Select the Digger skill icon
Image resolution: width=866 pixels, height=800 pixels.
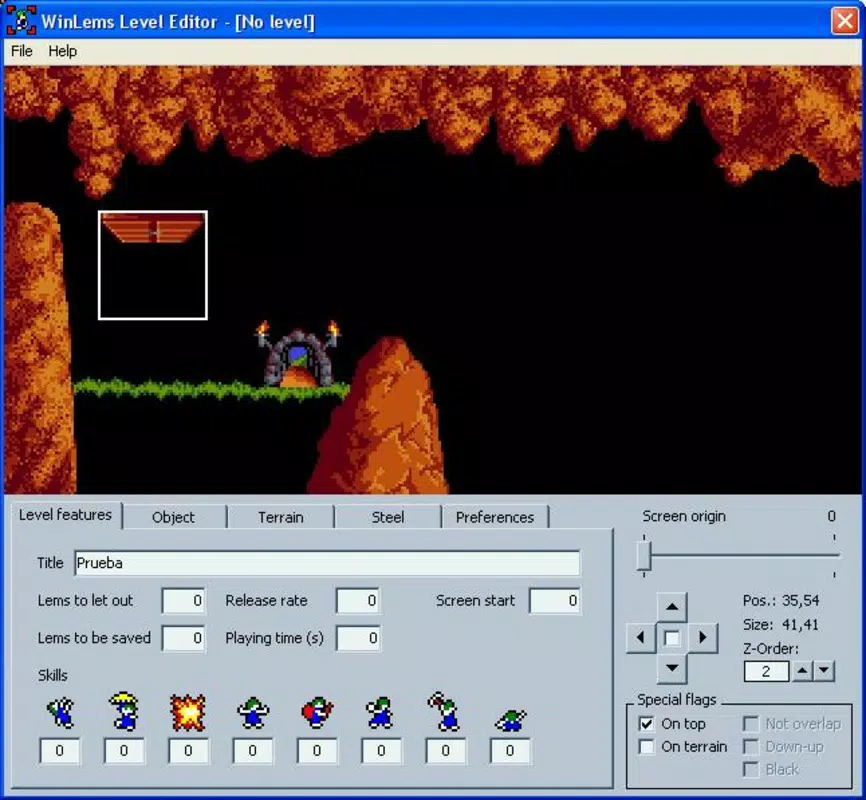510,720
